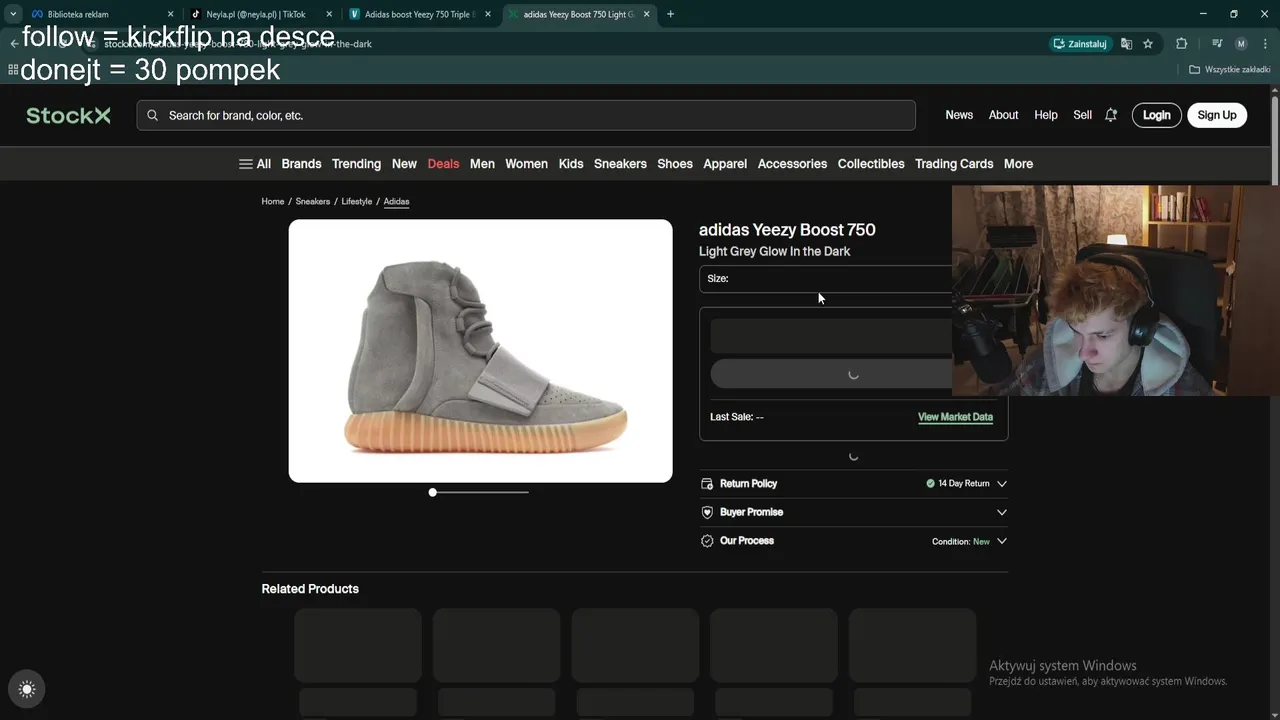Focus the search for brand field

(x=526, y=115)
